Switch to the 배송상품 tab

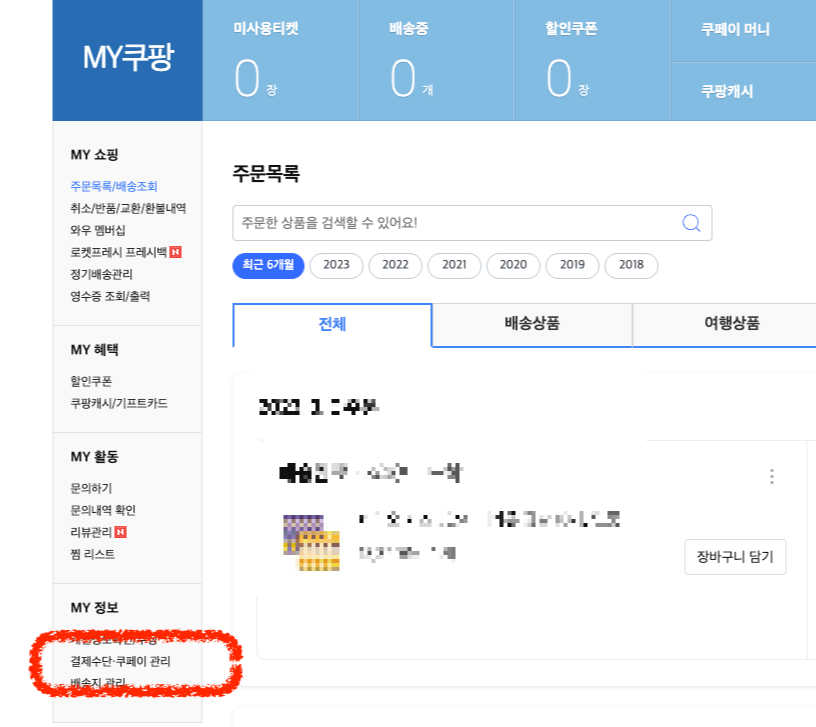pos(531,324)
